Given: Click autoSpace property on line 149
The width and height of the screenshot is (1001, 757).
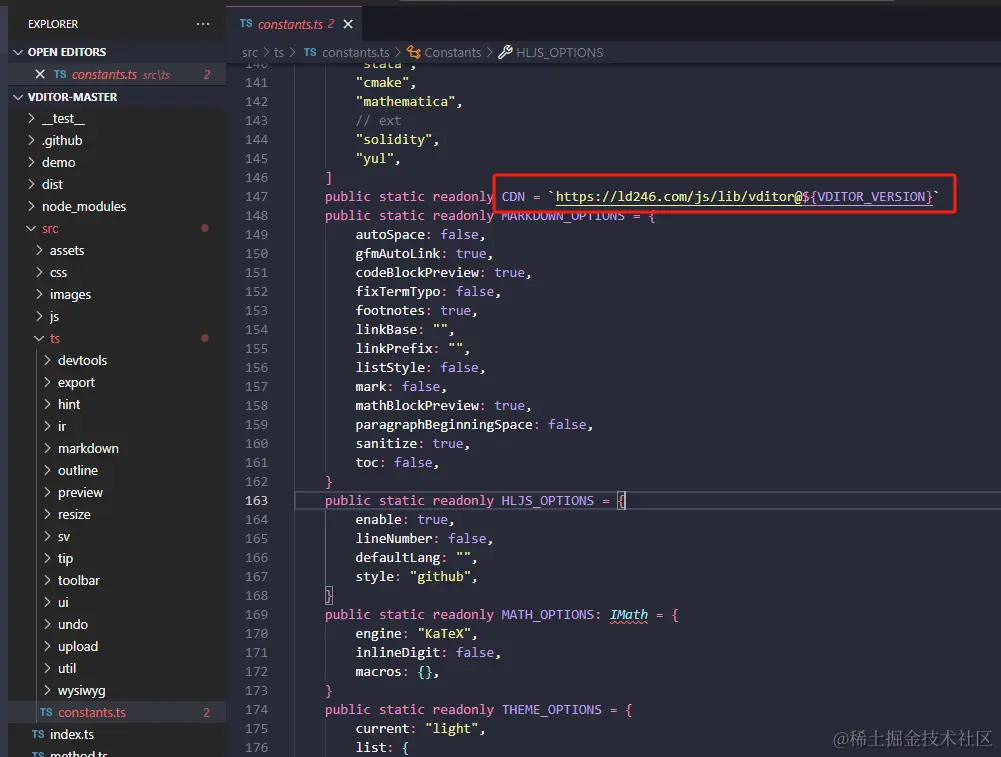Looking at the screenshot, I should coord(390,234).
